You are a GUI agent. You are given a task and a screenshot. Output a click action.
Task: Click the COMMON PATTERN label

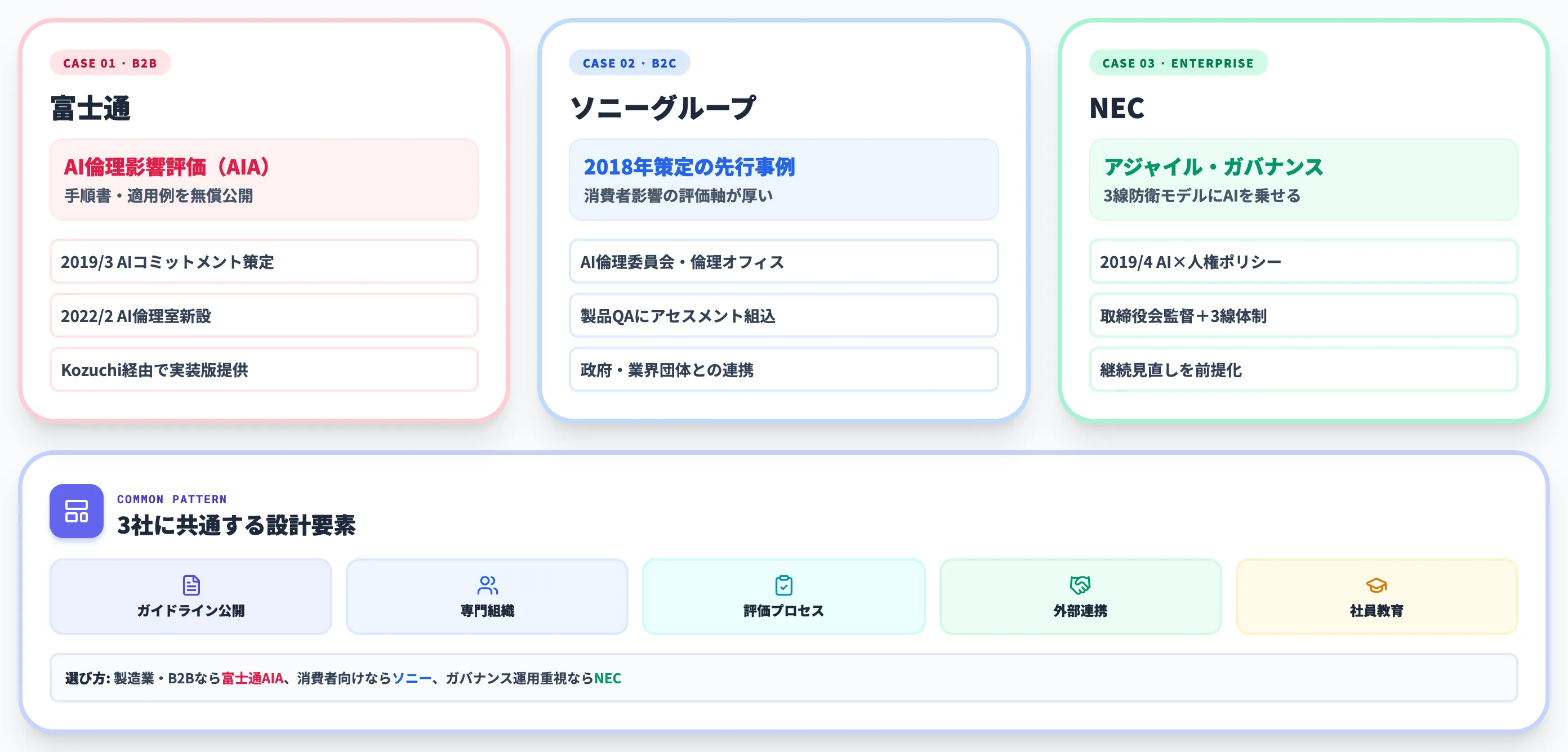(x=172, y=499)
